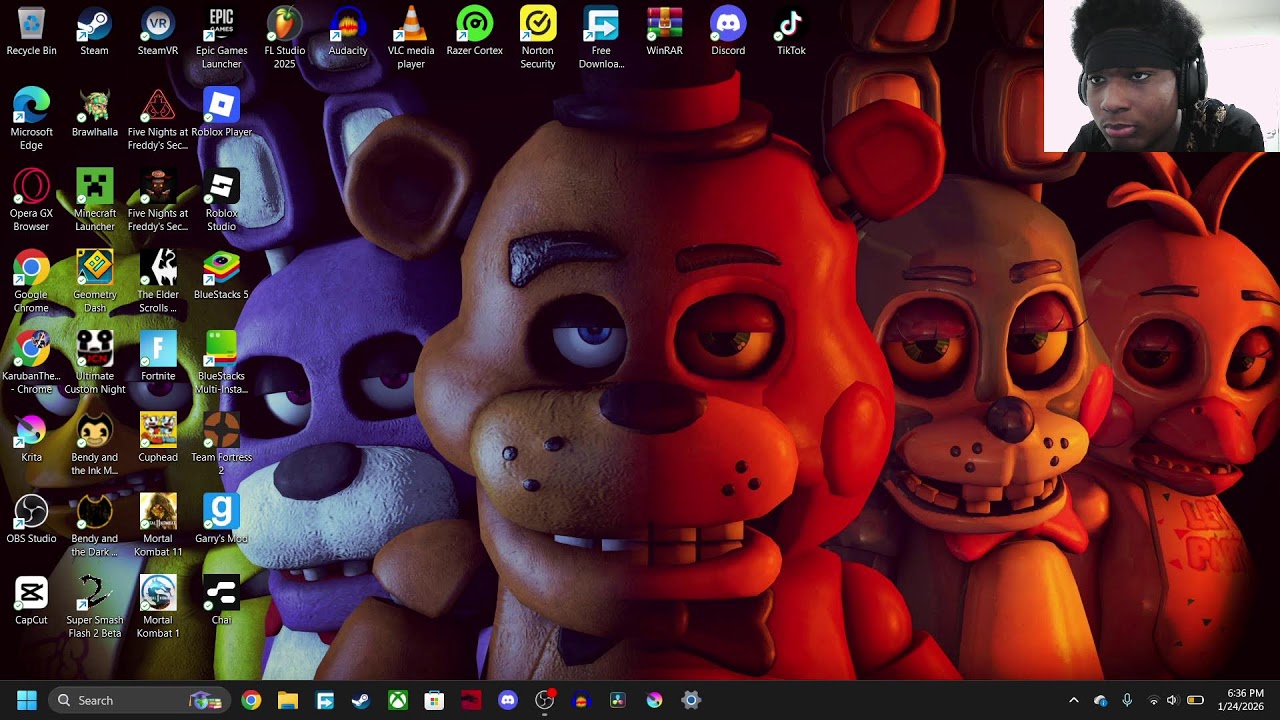
Task: Open the Fortnite desktop shortcut
Action: pyautogui.click(x=158, y=357)
